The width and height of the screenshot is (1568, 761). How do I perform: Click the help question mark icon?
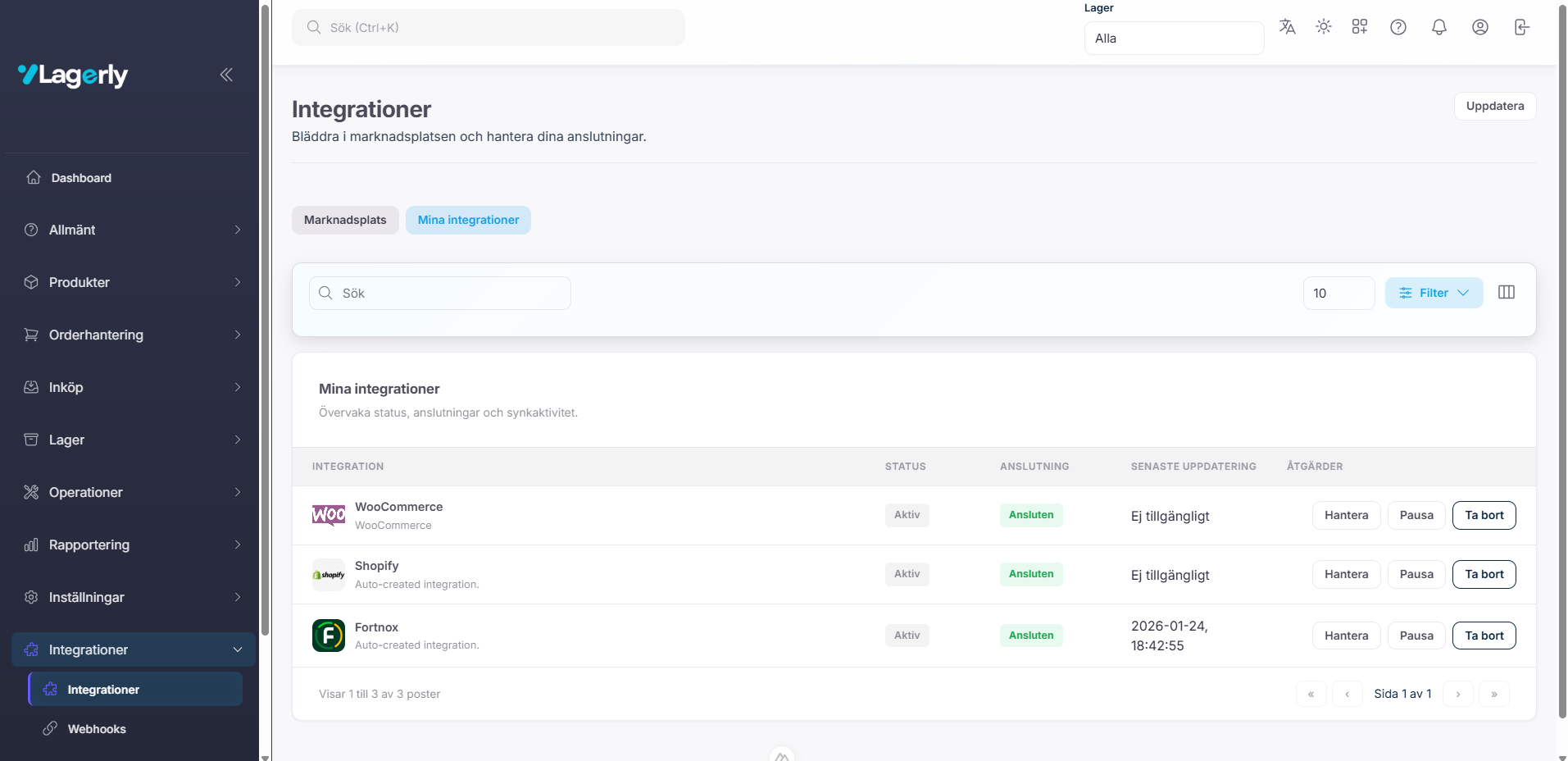(x=1398, y=27)
